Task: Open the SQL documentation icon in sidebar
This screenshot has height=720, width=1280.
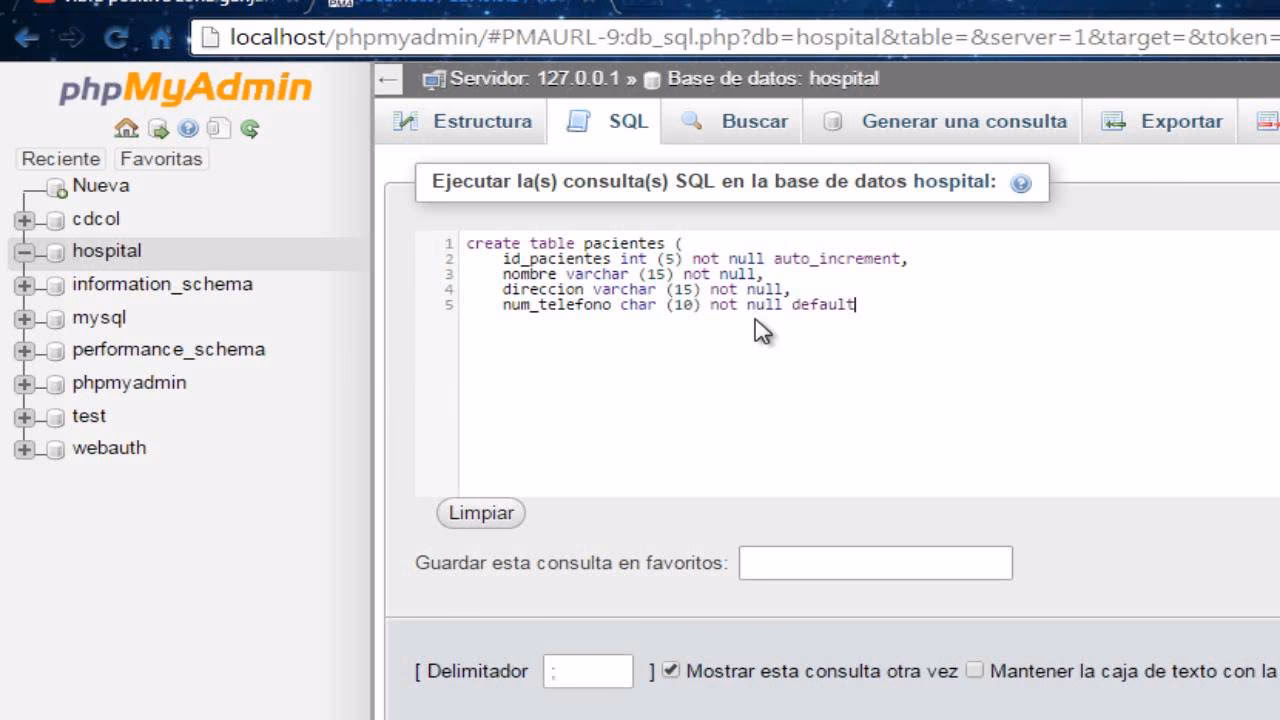Action: point(219,128)
